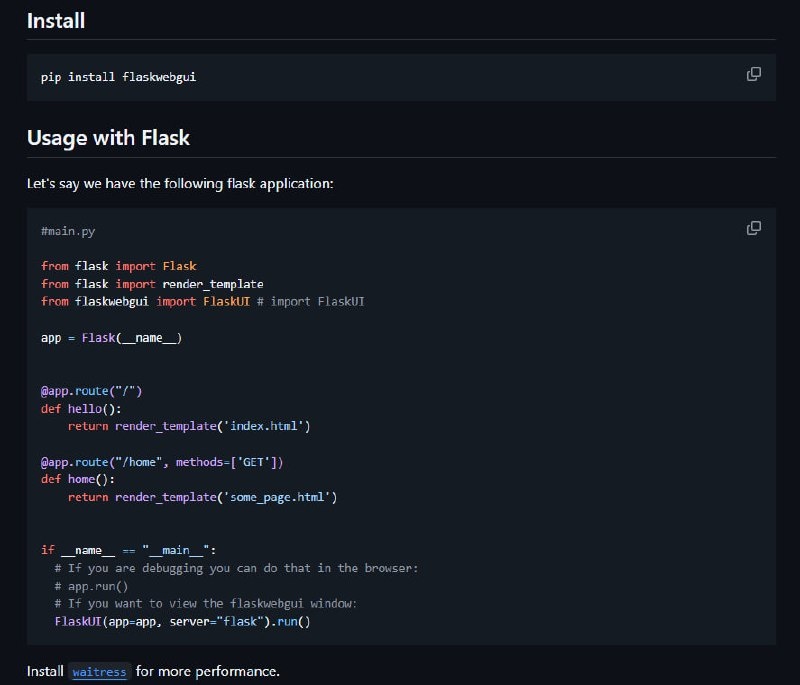800x685 pixels.
Task: Click the render_template('some_page.html') return line
Action: (203, 497)
